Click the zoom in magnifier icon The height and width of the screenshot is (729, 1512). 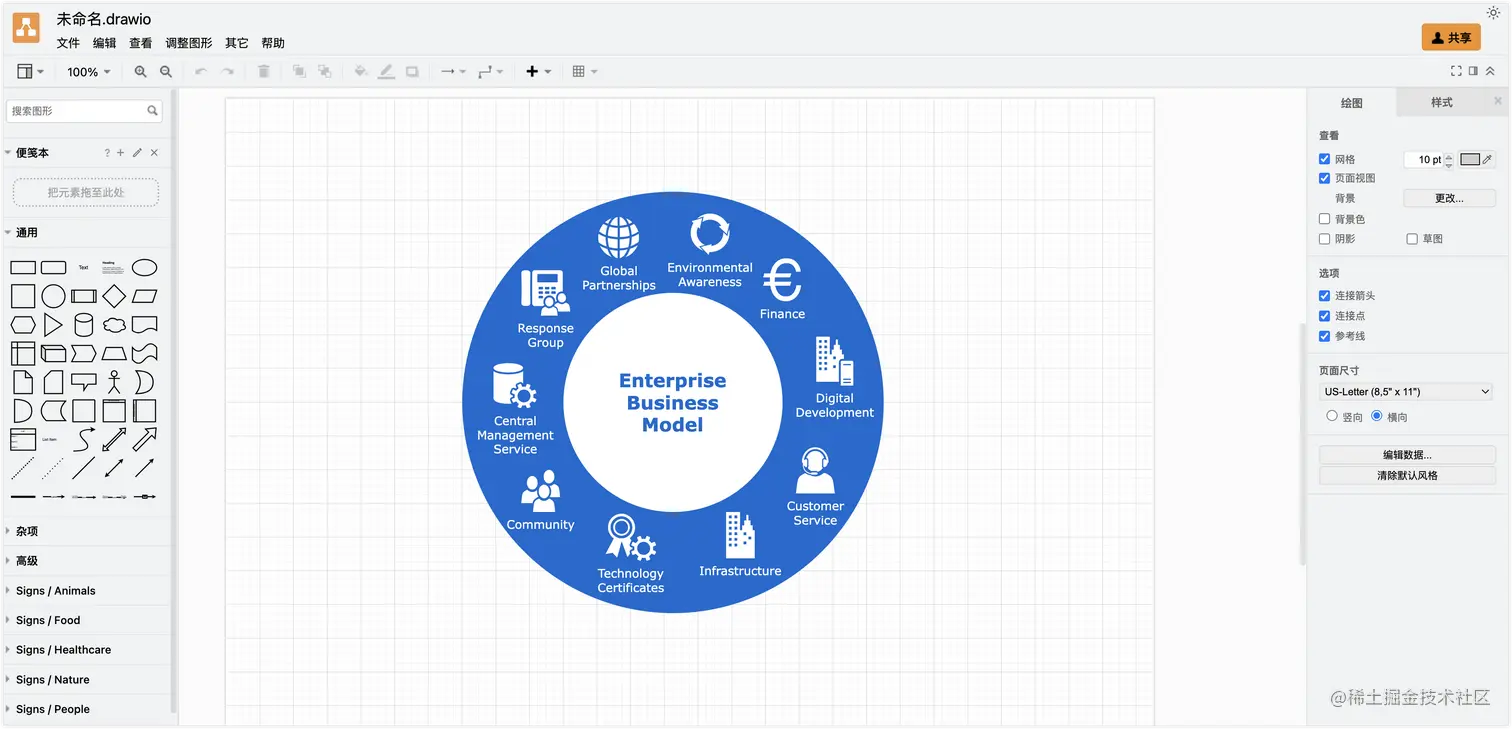click(140, 72)
